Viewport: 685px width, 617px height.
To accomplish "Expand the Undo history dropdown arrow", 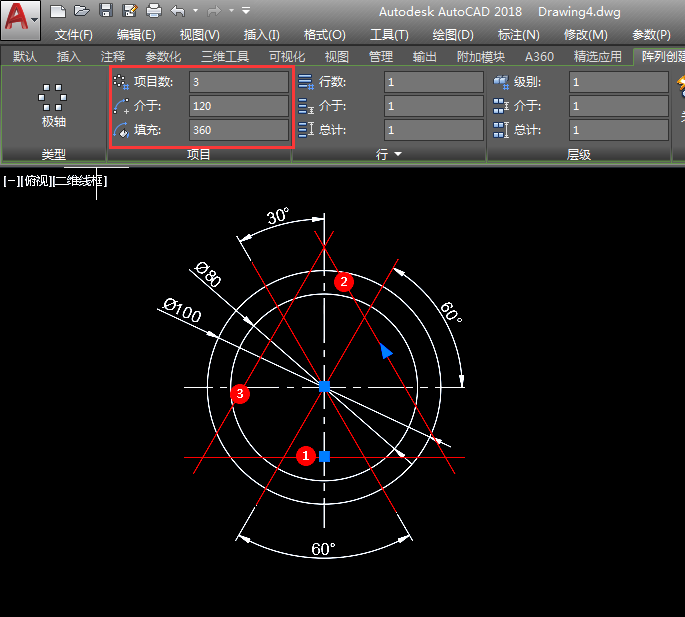I will (194, 11).
